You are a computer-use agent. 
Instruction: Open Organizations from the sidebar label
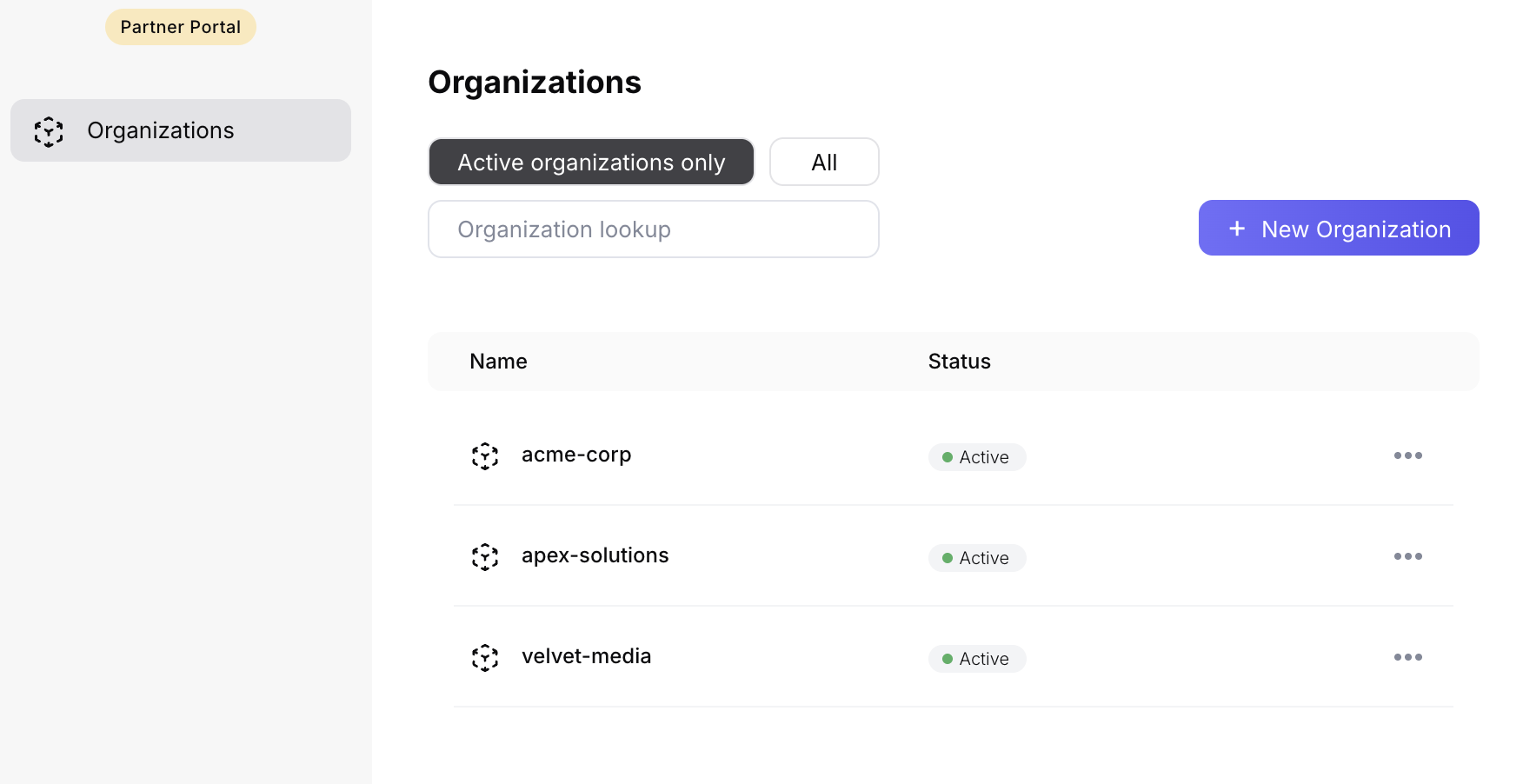point(161,130)
